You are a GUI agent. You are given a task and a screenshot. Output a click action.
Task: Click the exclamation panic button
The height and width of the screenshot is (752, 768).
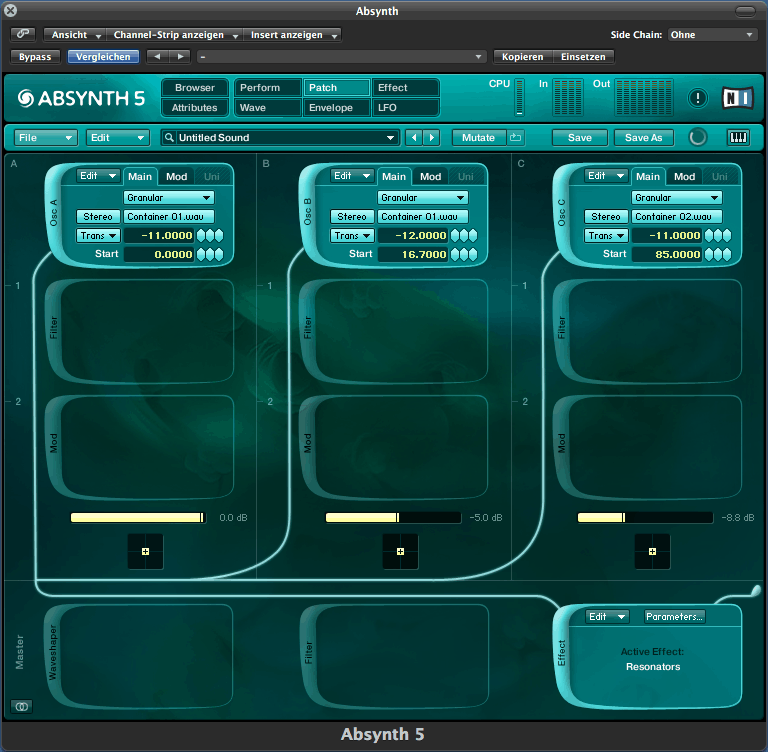tap(698, 98)
